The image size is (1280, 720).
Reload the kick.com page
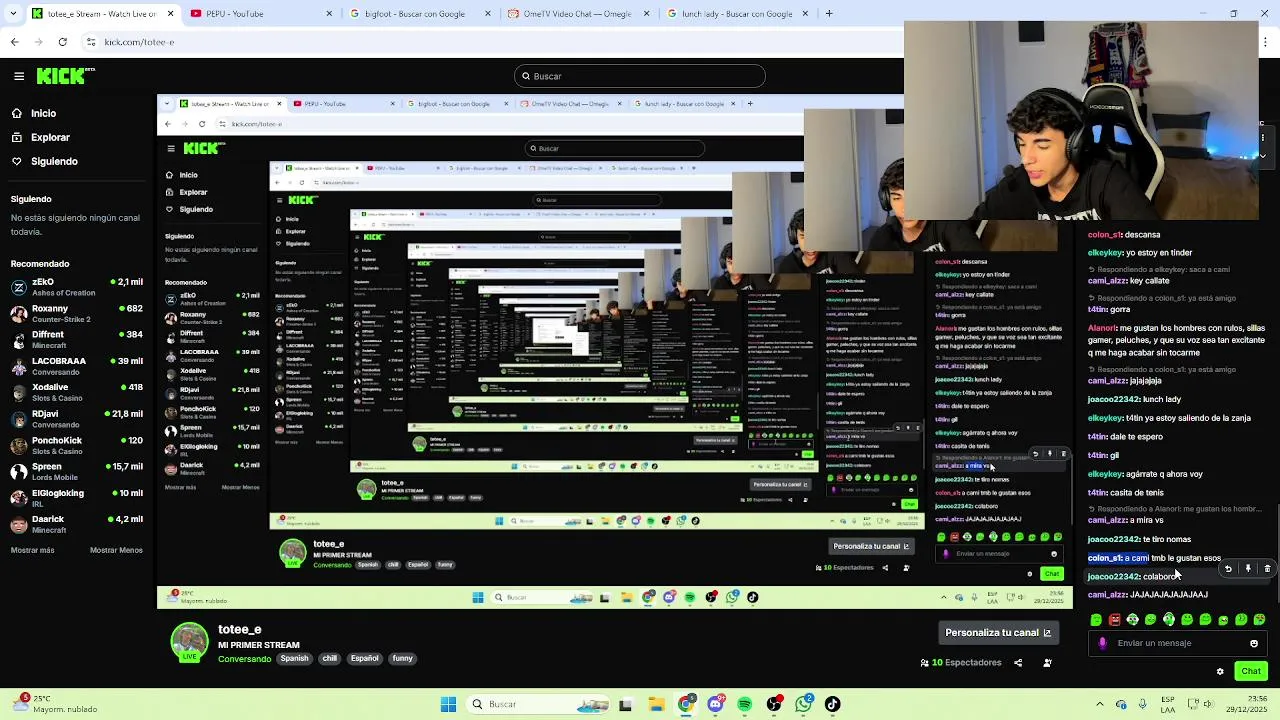63,42
